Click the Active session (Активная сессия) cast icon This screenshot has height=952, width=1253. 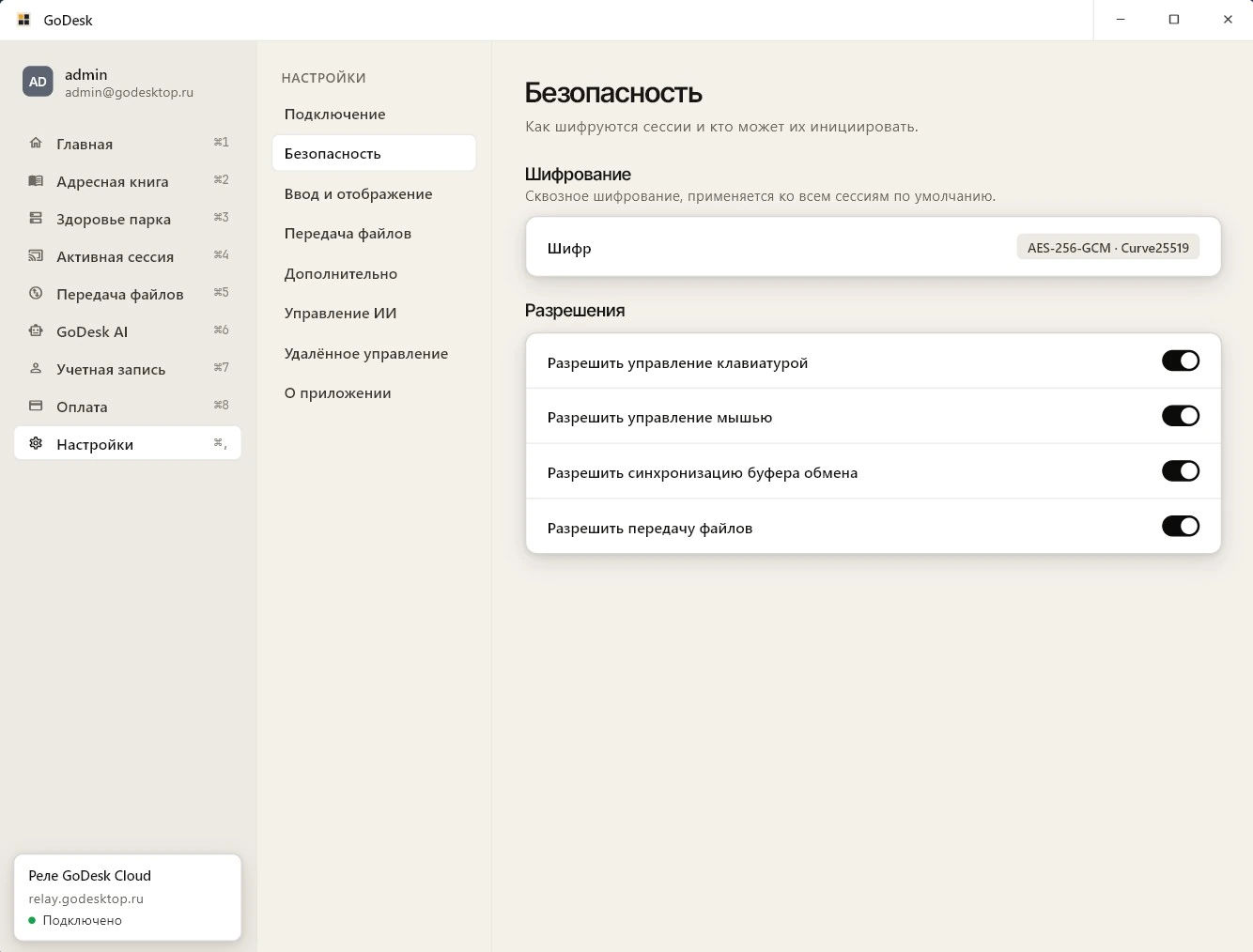[36, 255]
